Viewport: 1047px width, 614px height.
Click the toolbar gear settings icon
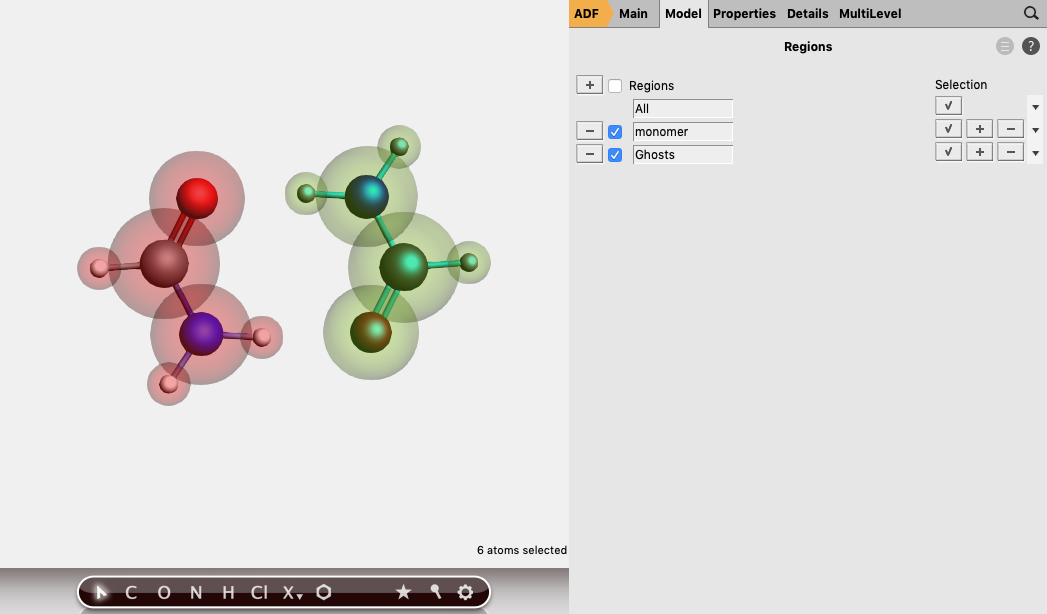(465, 592)
